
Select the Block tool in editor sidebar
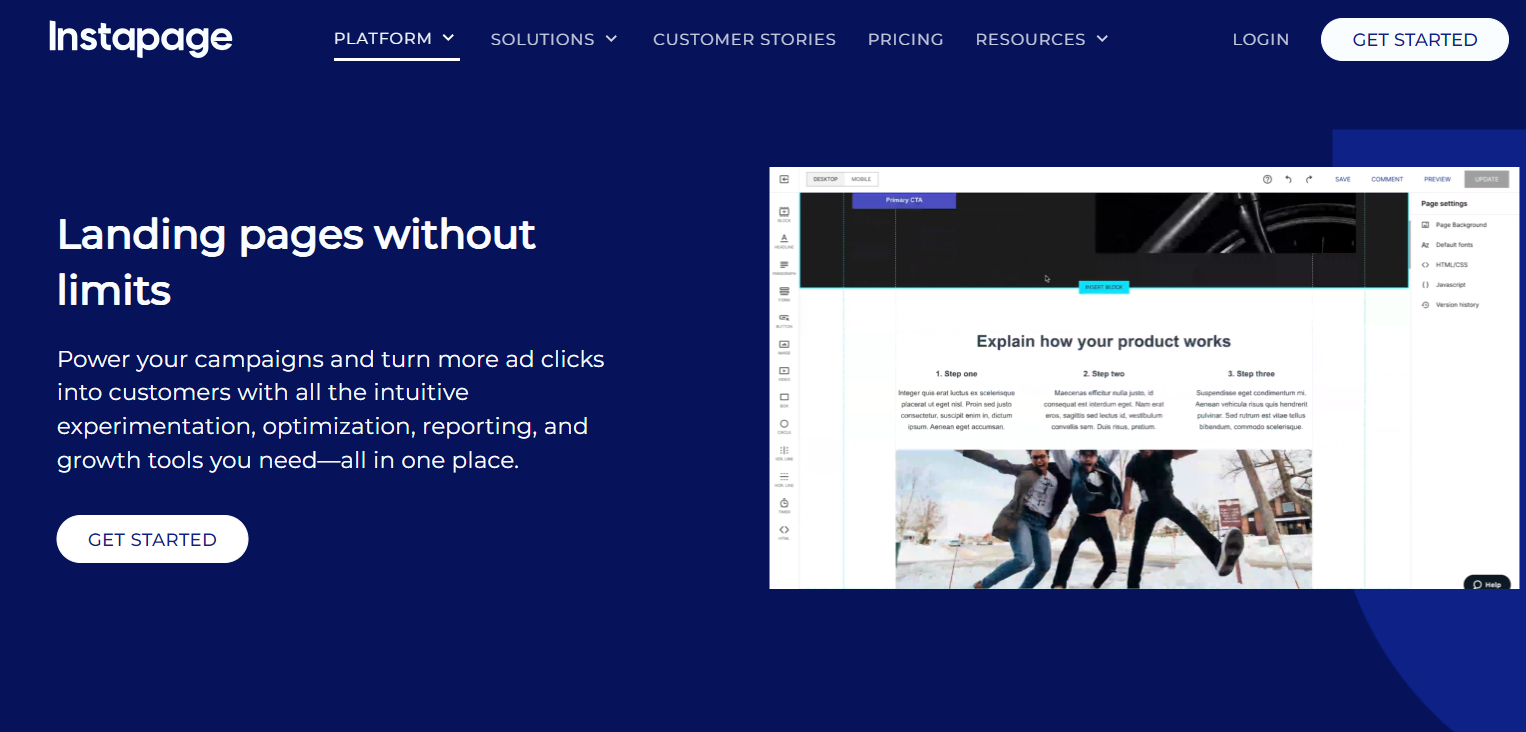pos(784,214)
